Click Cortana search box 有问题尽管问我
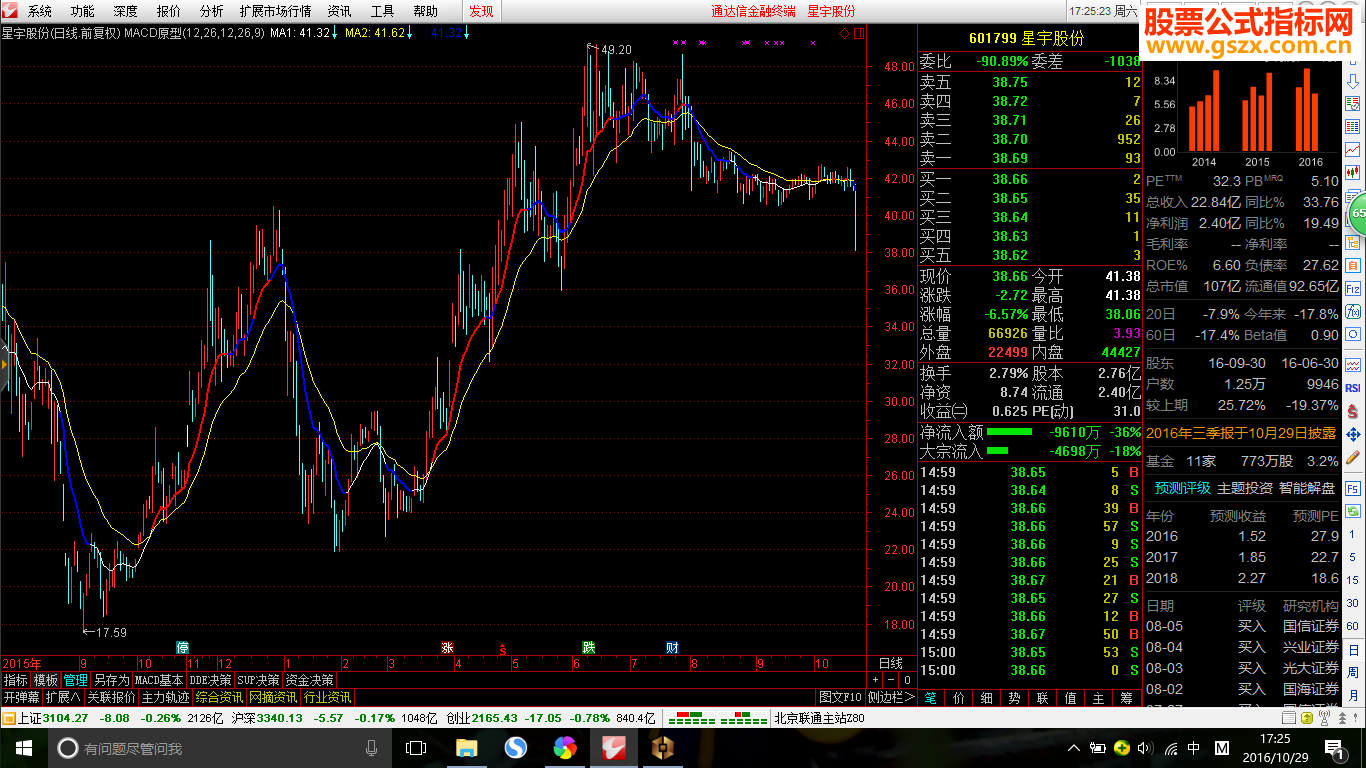Screen dimensions: 1366x768 click(220, 748)
